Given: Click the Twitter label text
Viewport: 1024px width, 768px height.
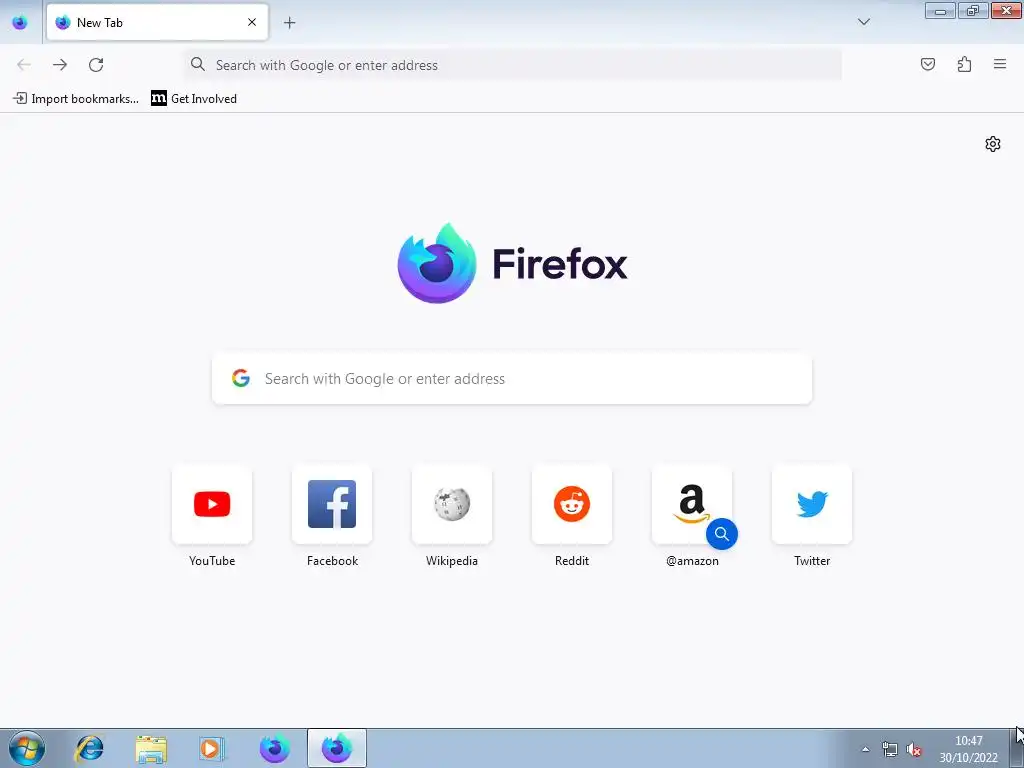Looking at the screenshot, I should pyautogui.click(x=812, y=561).
